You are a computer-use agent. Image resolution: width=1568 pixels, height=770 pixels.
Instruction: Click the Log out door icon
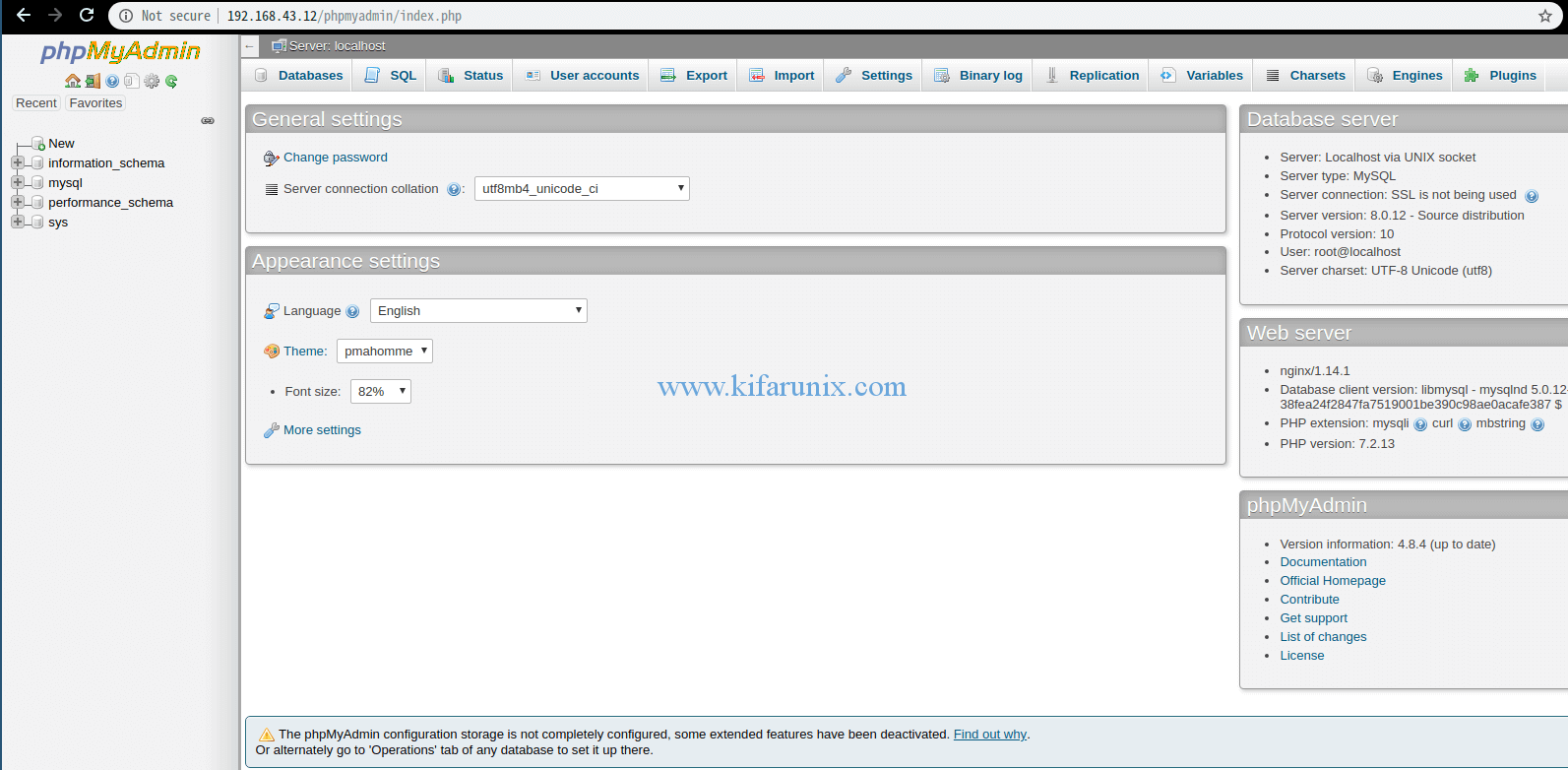pyautogui.click(x=93, y=81)
